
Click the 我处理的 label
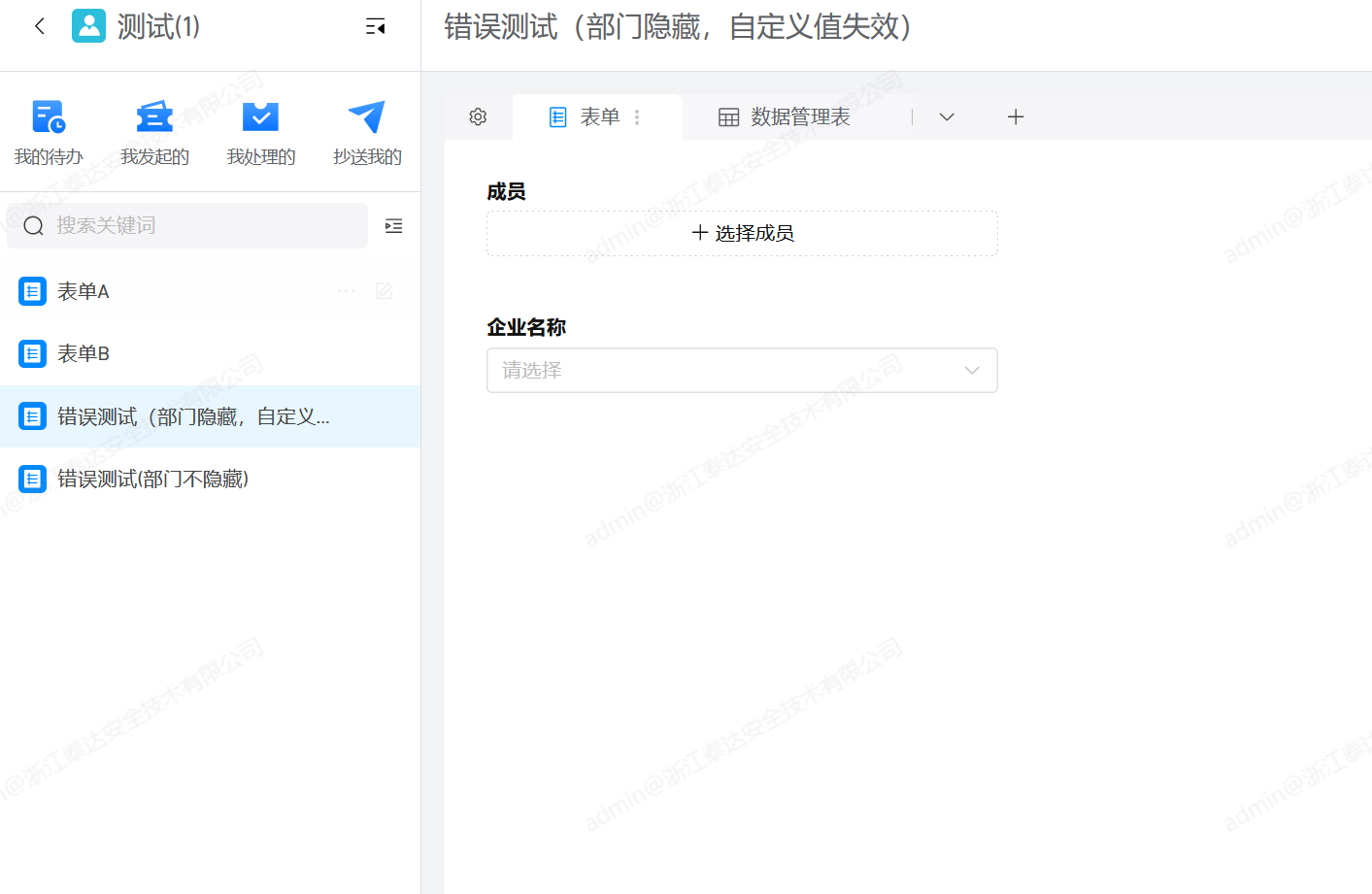260,157
